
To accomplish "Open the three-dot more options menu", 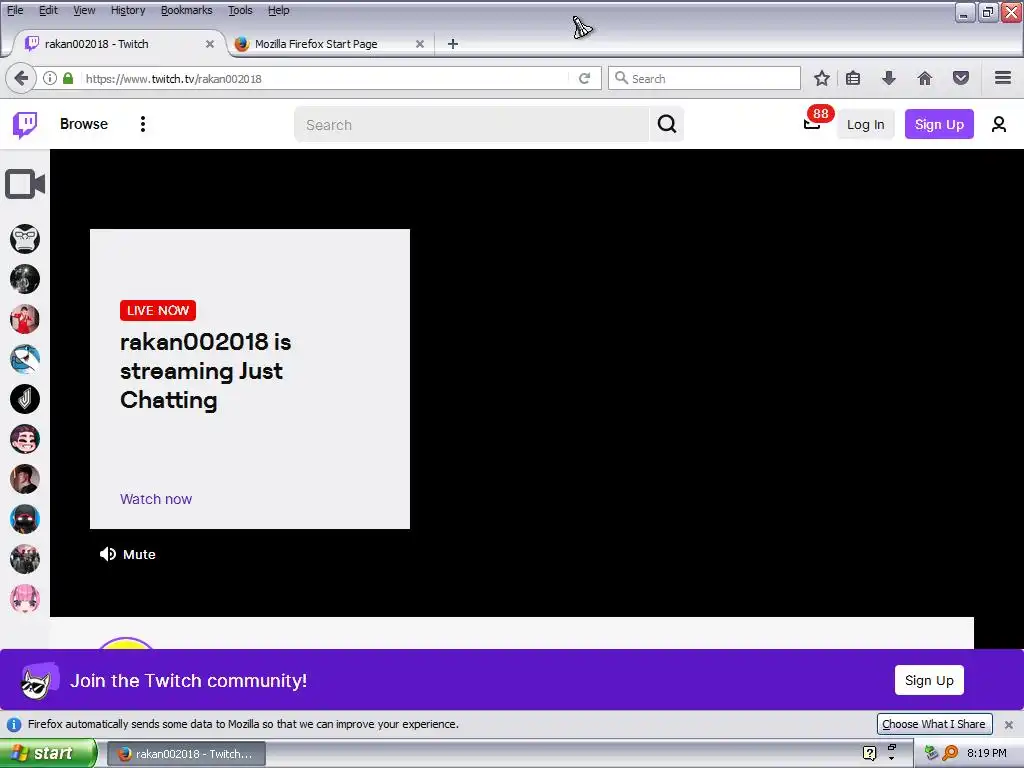I will [142, 124].
